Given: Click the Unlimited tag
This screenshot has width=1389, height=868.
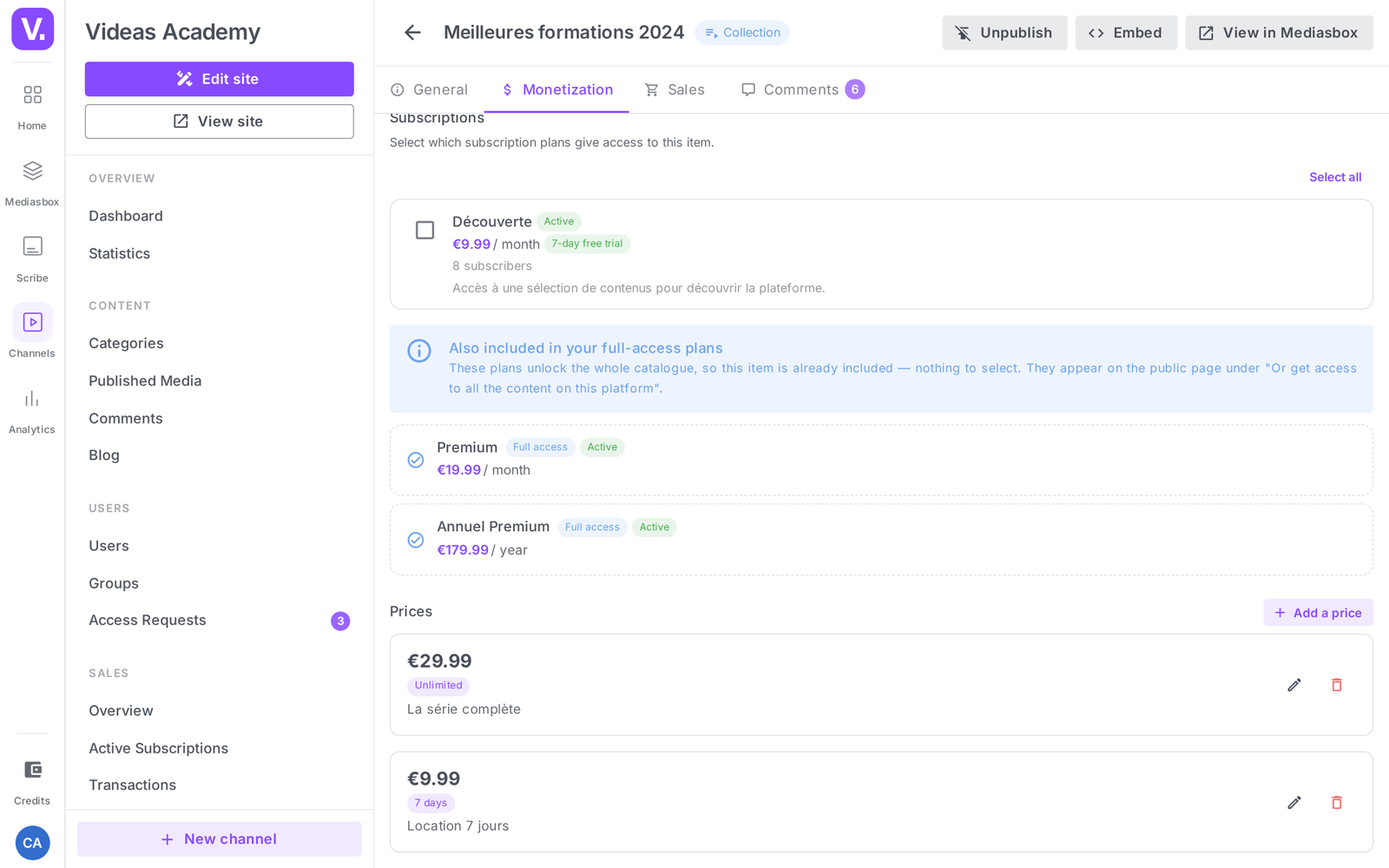Looking at the screenshot, I should point(438,686).
